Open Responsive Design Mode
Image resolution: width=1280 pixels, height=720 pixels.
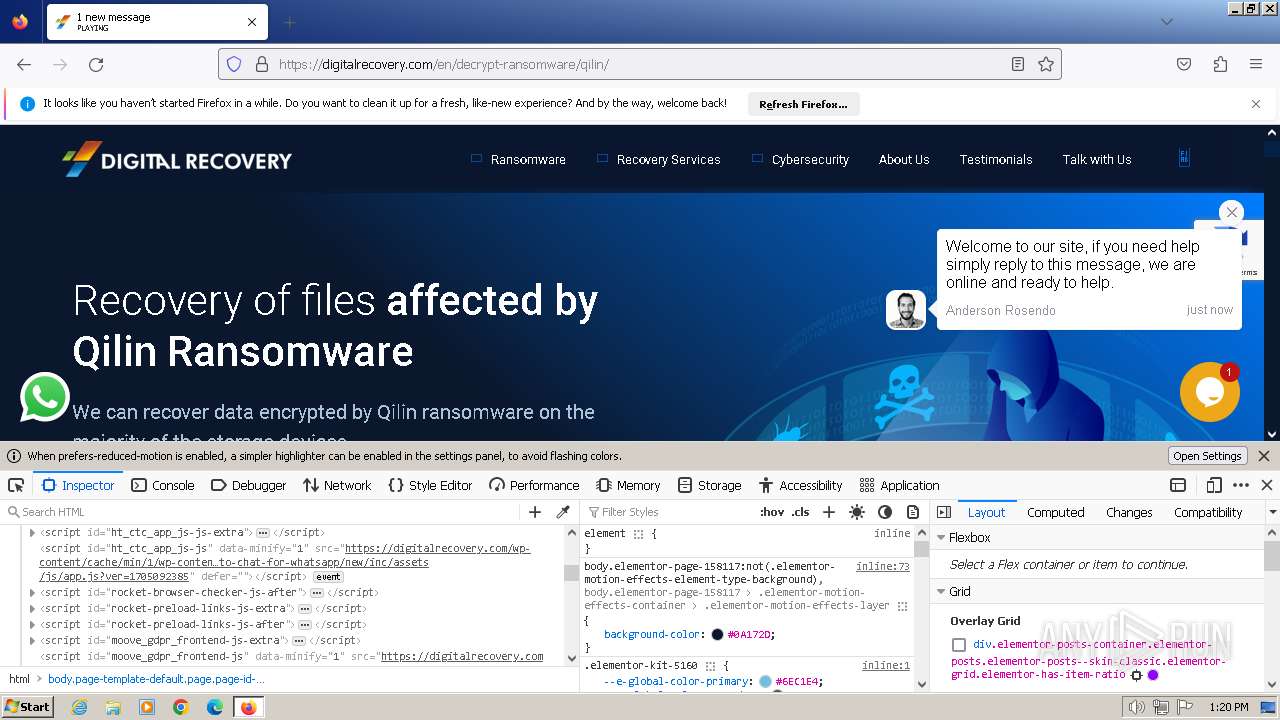point(1214,485)
